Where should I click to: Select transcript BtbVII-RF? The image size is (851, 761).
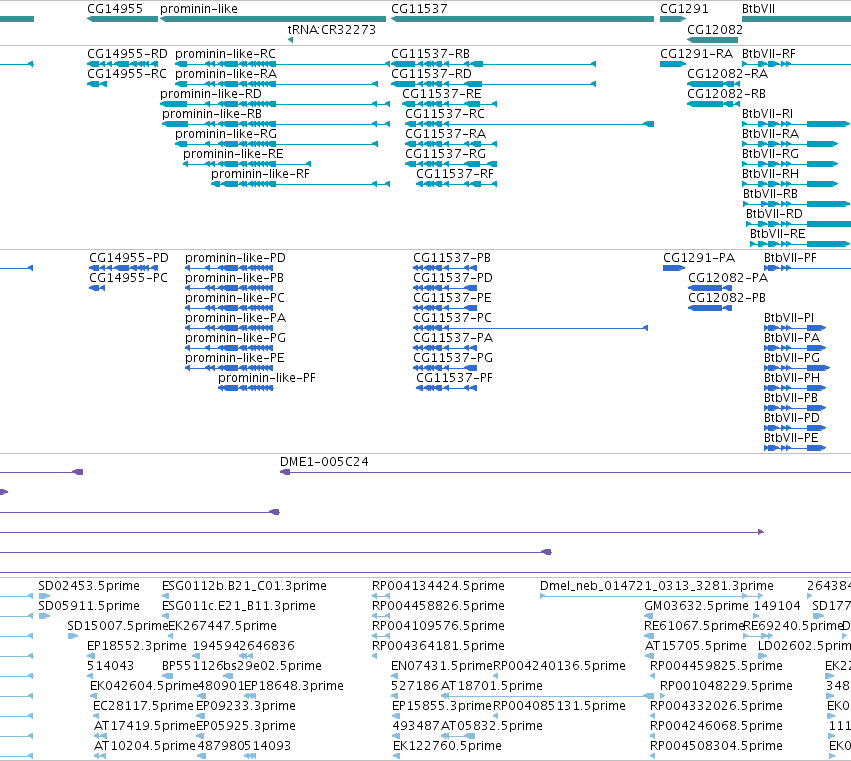click(x=769, y=54)
